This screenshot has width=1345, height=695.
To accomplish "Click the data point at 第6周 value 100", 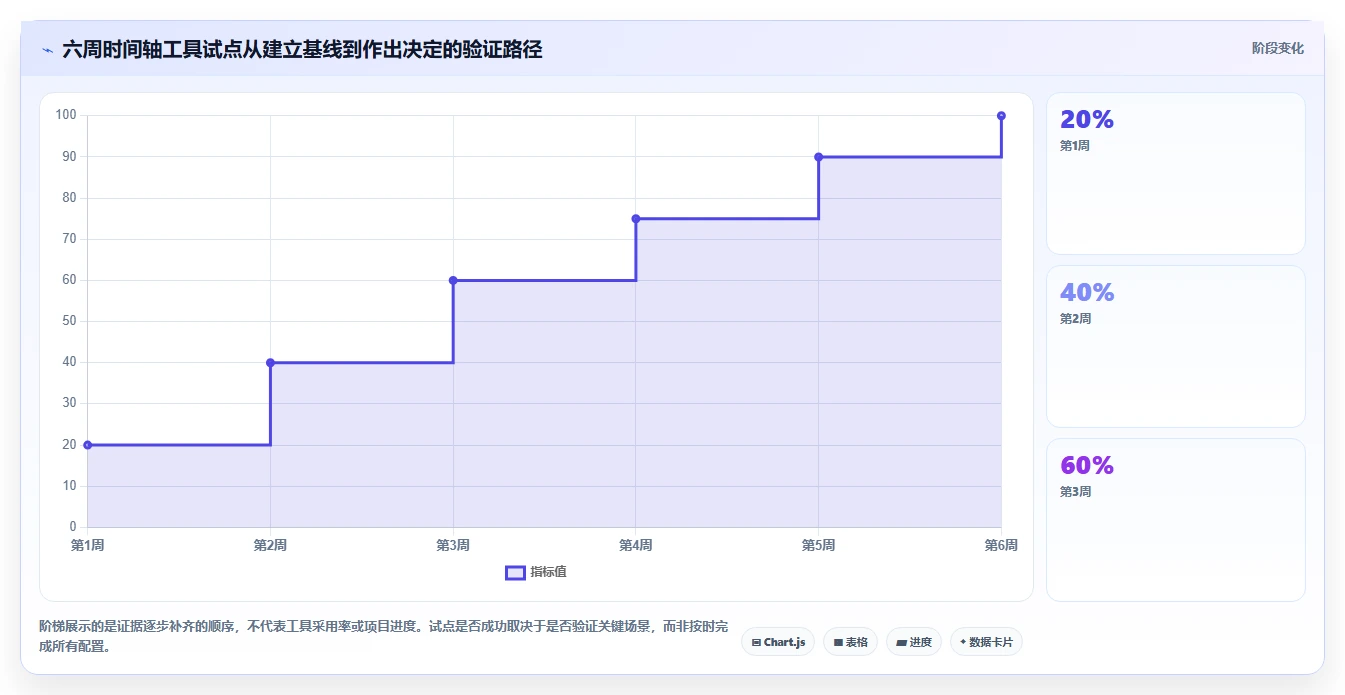I will [1001, 116].
